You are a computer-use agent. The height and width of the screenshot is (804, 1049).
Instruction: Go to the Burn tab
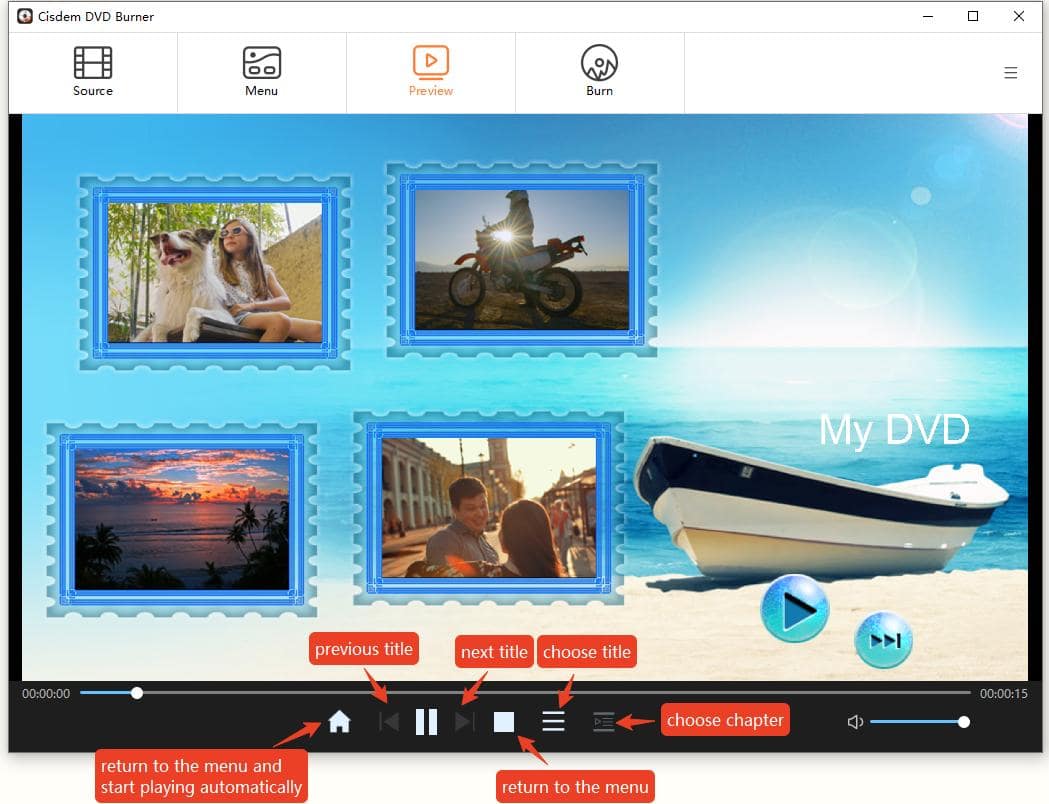(599, 72)
